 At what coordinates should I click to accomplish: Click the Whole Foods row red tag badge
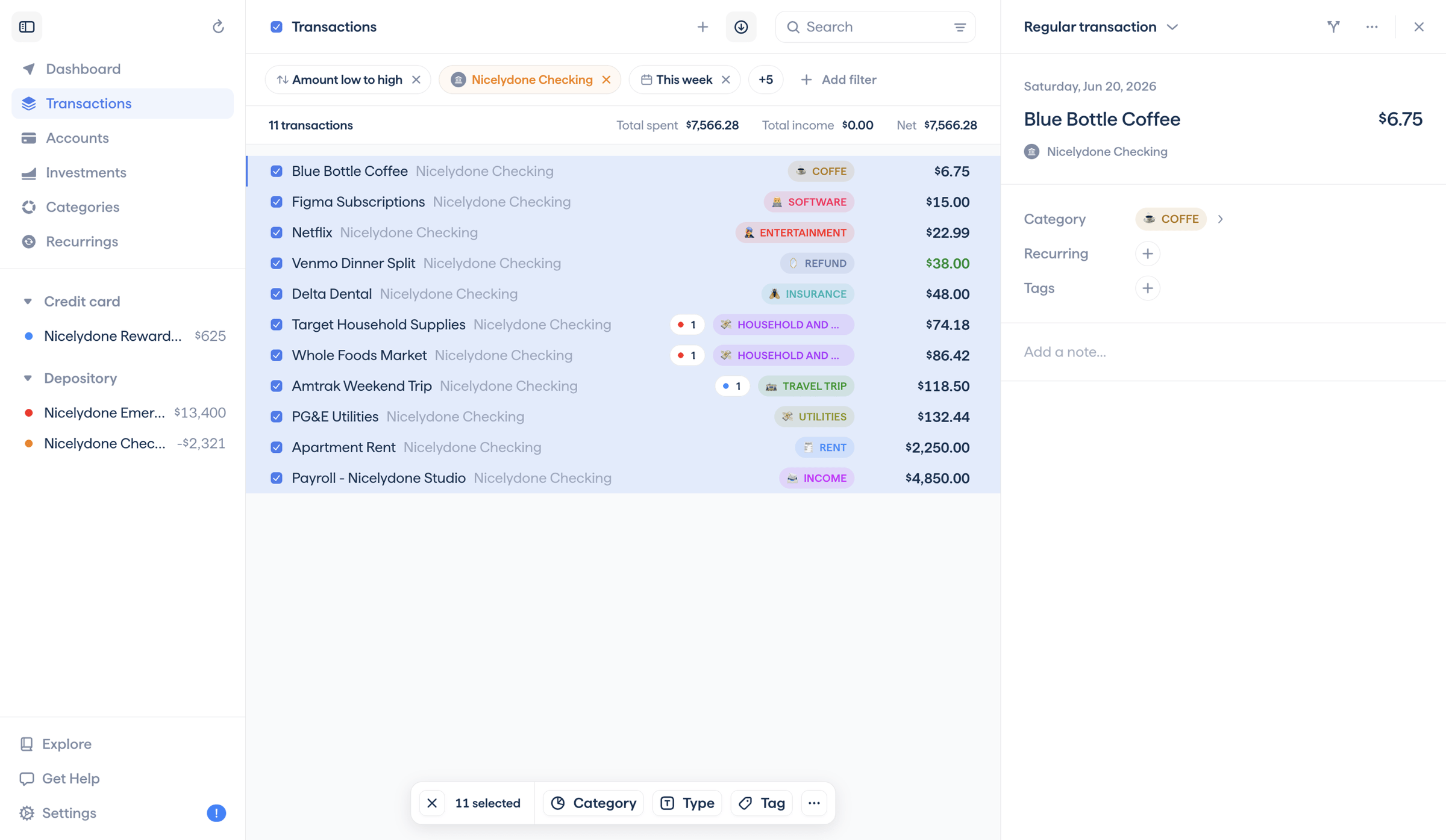pyautogui.click(x=687, y=355)
